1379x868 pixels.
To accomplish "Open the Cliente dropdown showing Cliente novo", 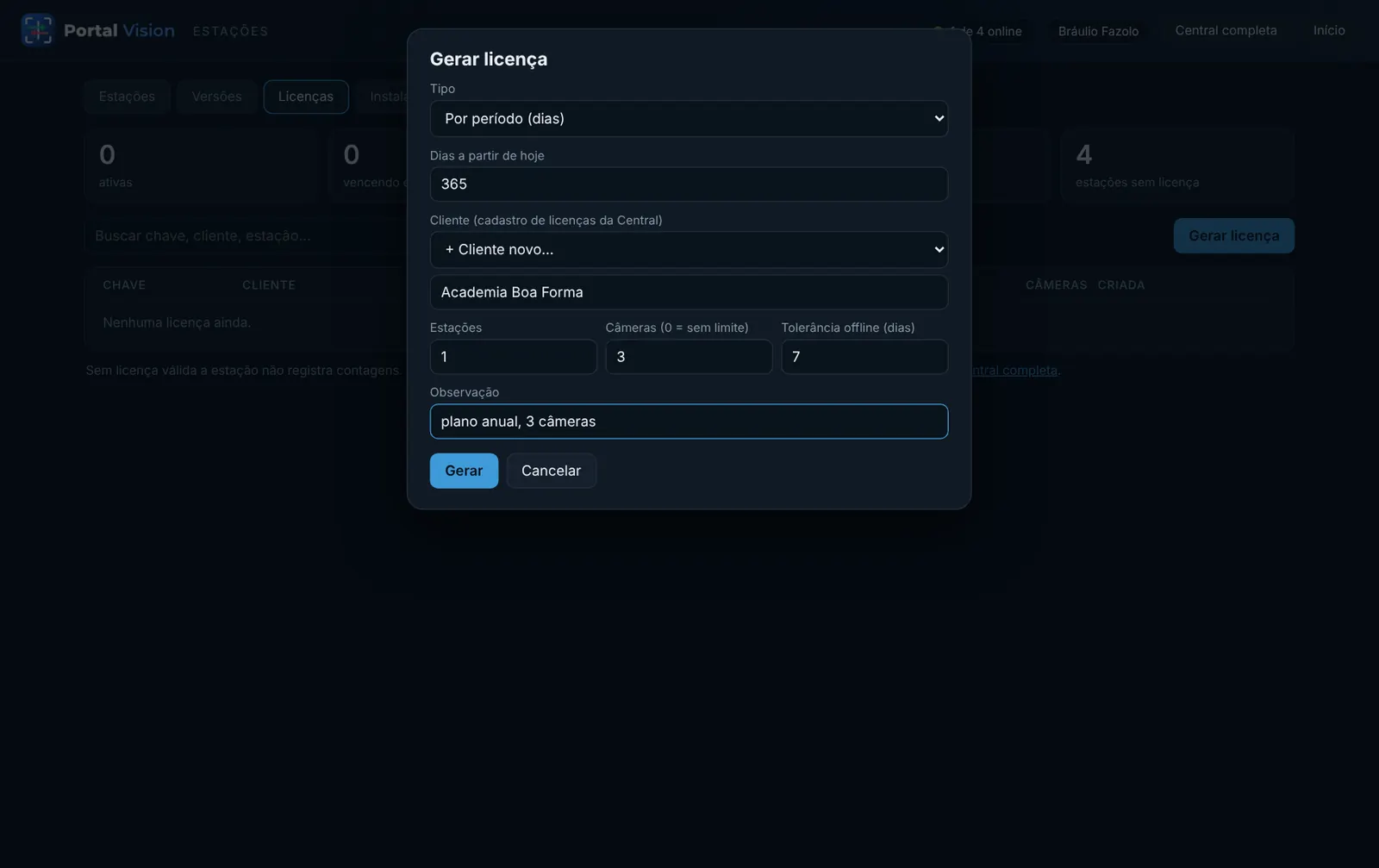I will (x=689, y=250).
